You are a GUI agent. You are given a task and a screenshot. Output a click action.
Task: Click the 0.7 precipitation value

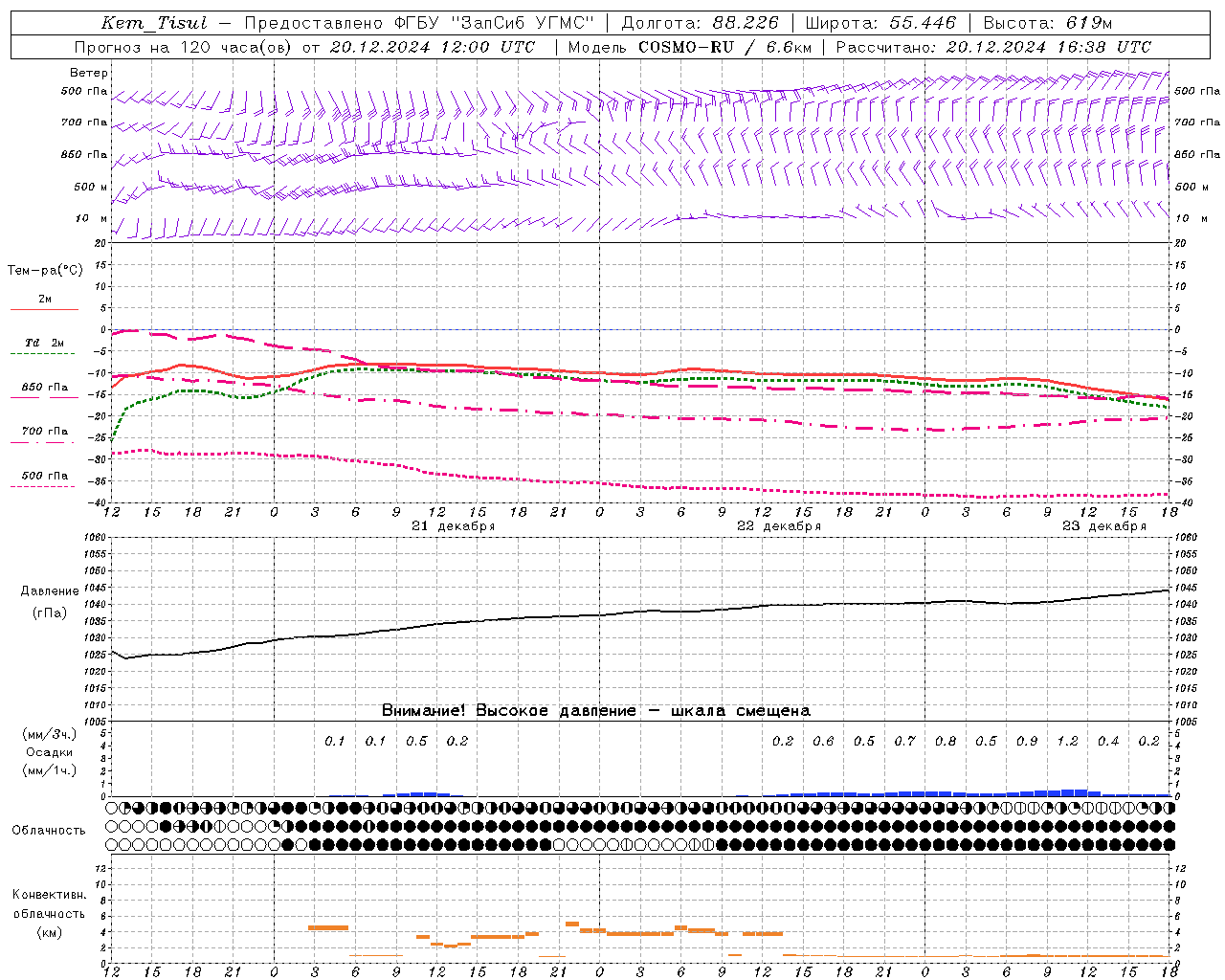(904, 741)
